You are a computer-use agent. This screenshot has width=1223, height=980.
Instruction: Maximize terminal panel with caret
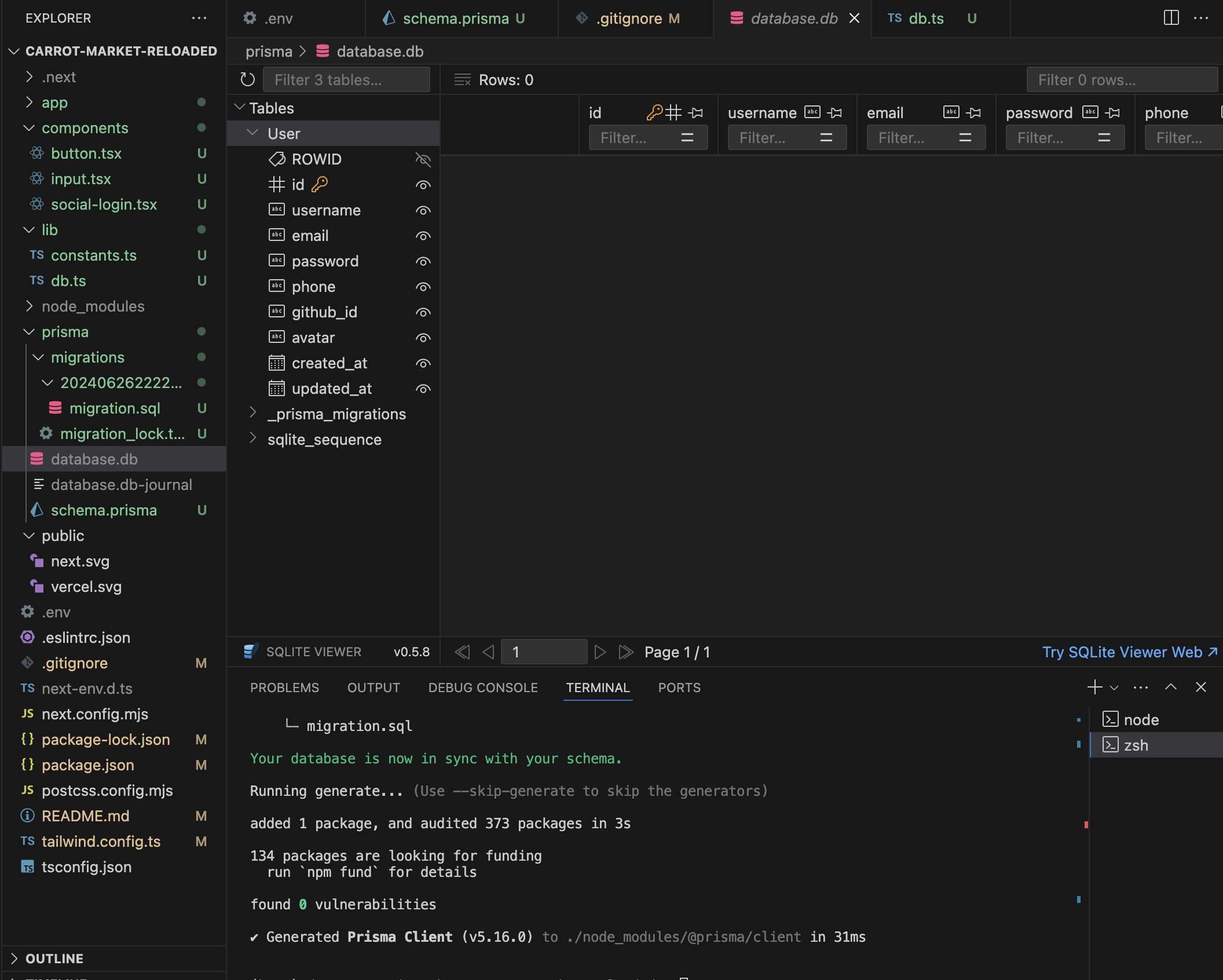(1171, 688)
